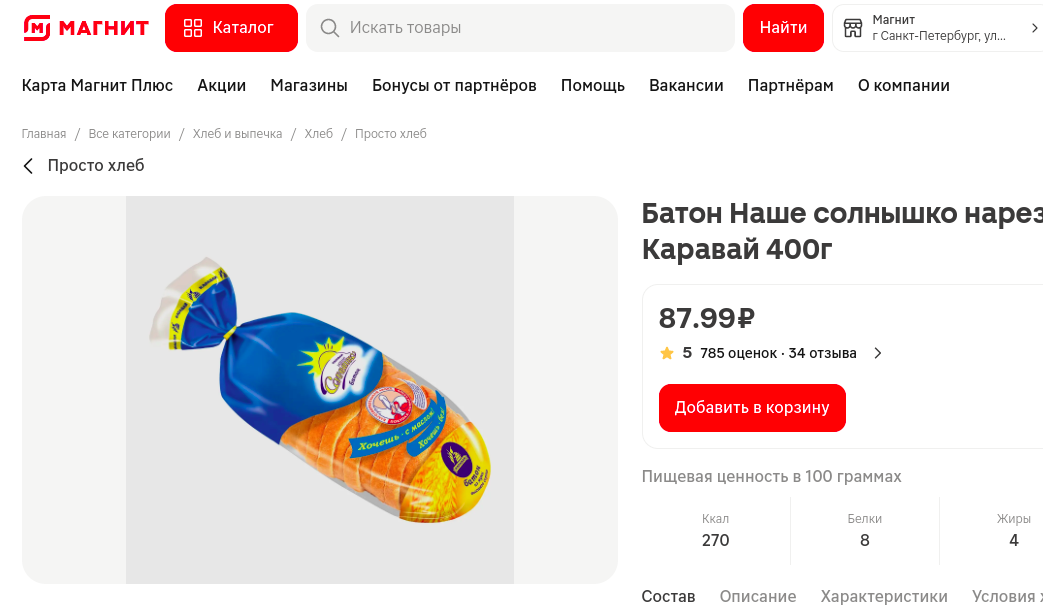Click the bread product image

(320, 390)
